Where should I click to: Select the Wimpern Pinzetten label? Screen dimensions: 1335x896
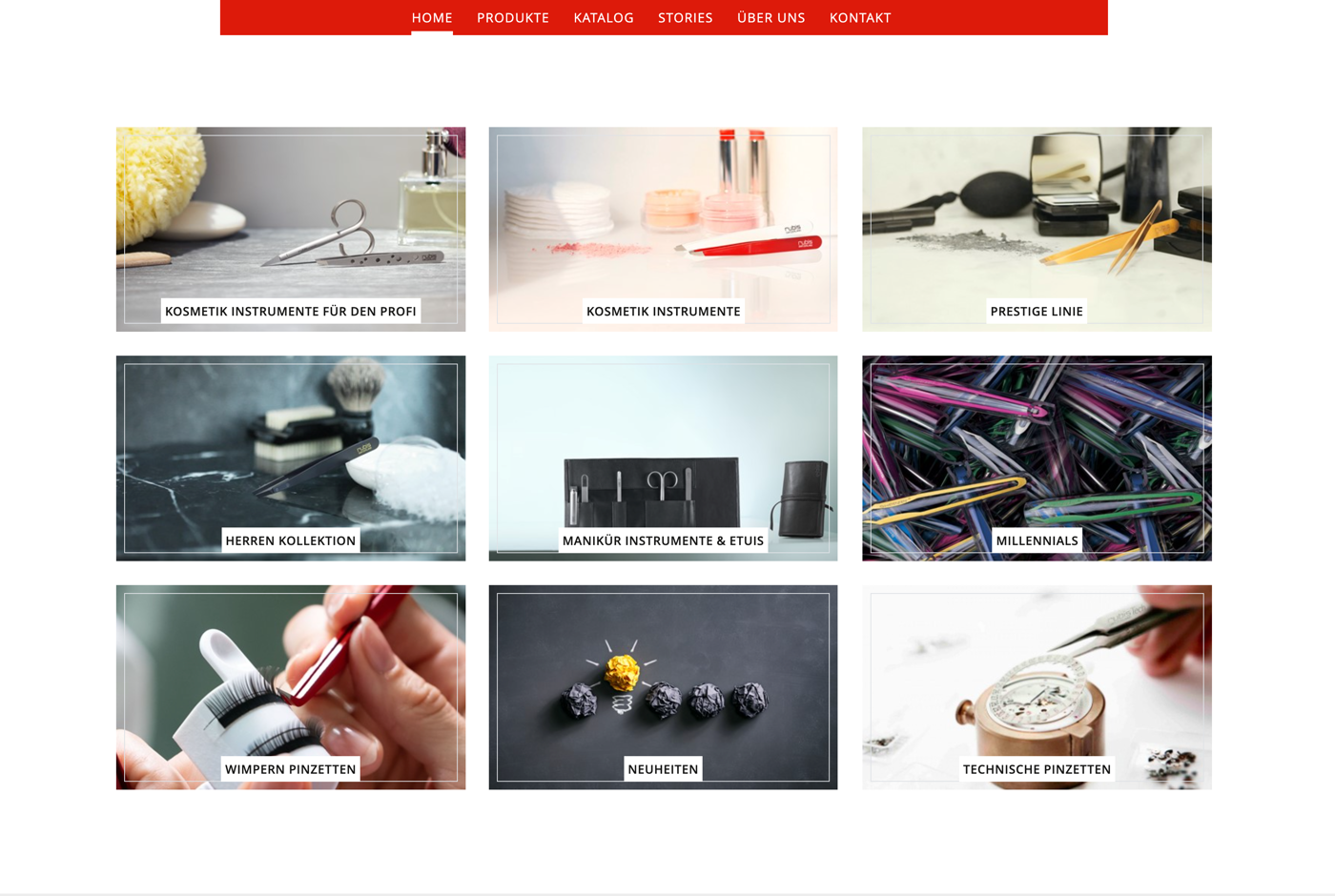[291, 769]
